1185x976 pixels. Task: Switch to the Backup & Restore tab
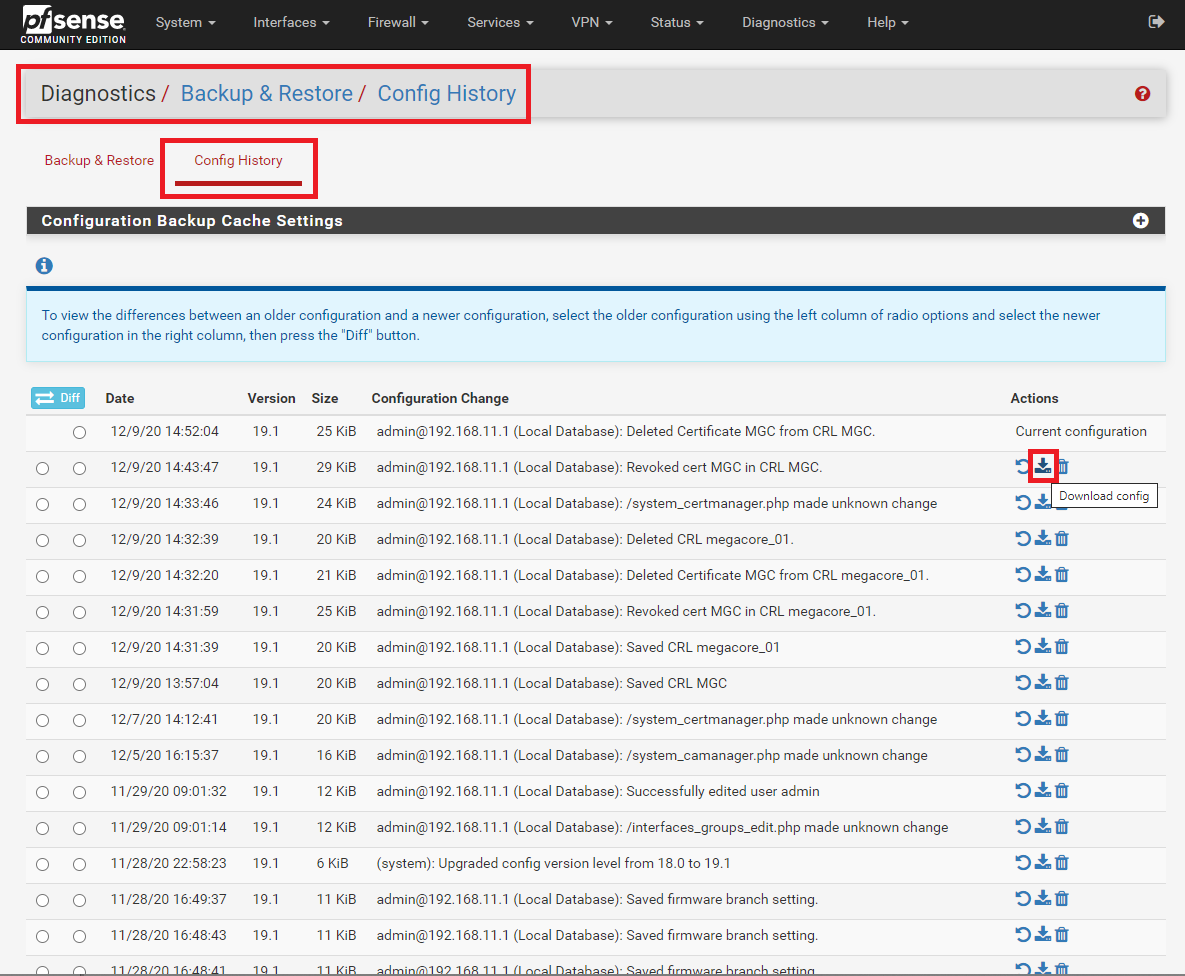99,160
